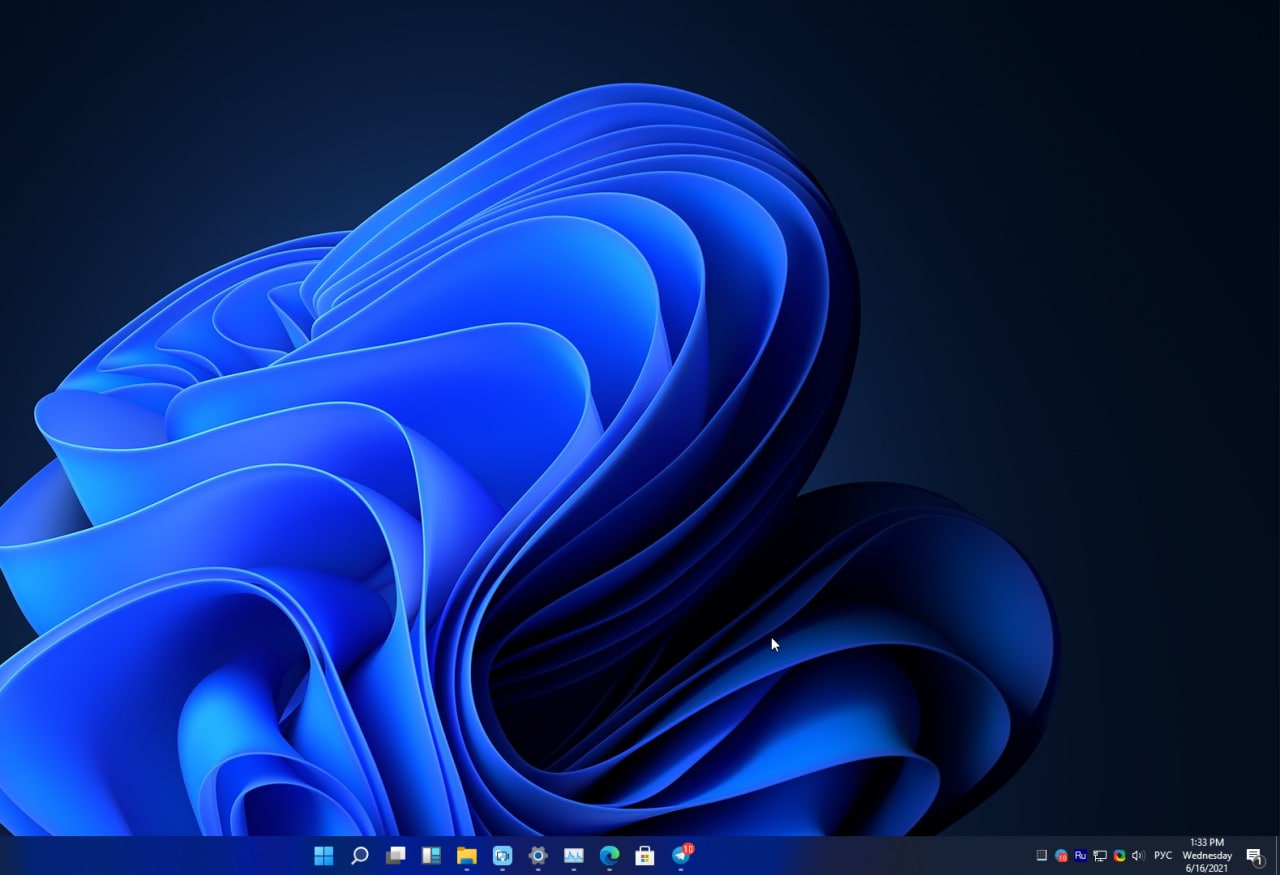Open the volume speaker control

click(x=1138, y=855)
